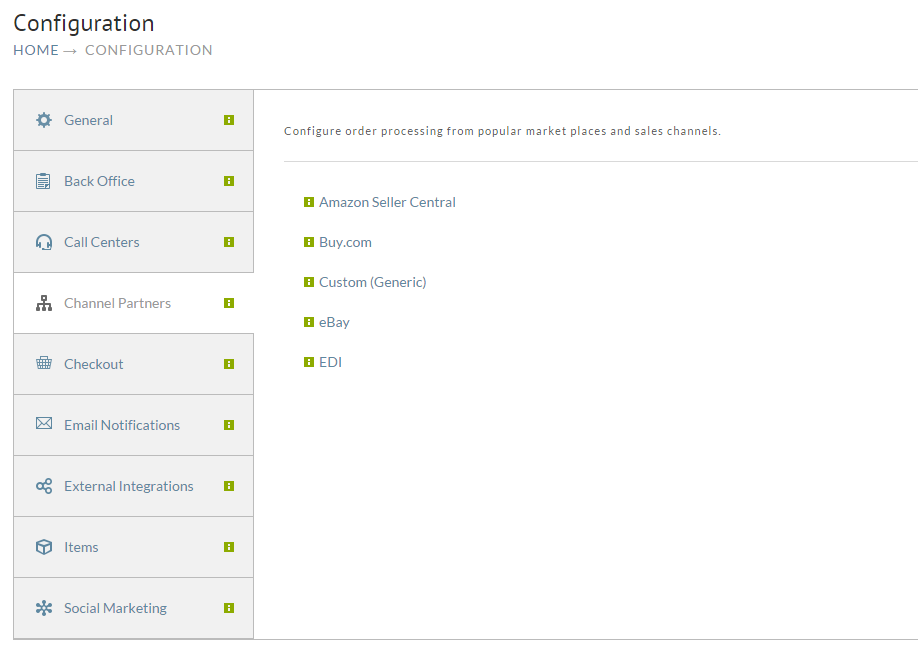Open Amazon Seller Central settings link

(x=387, y=202)
